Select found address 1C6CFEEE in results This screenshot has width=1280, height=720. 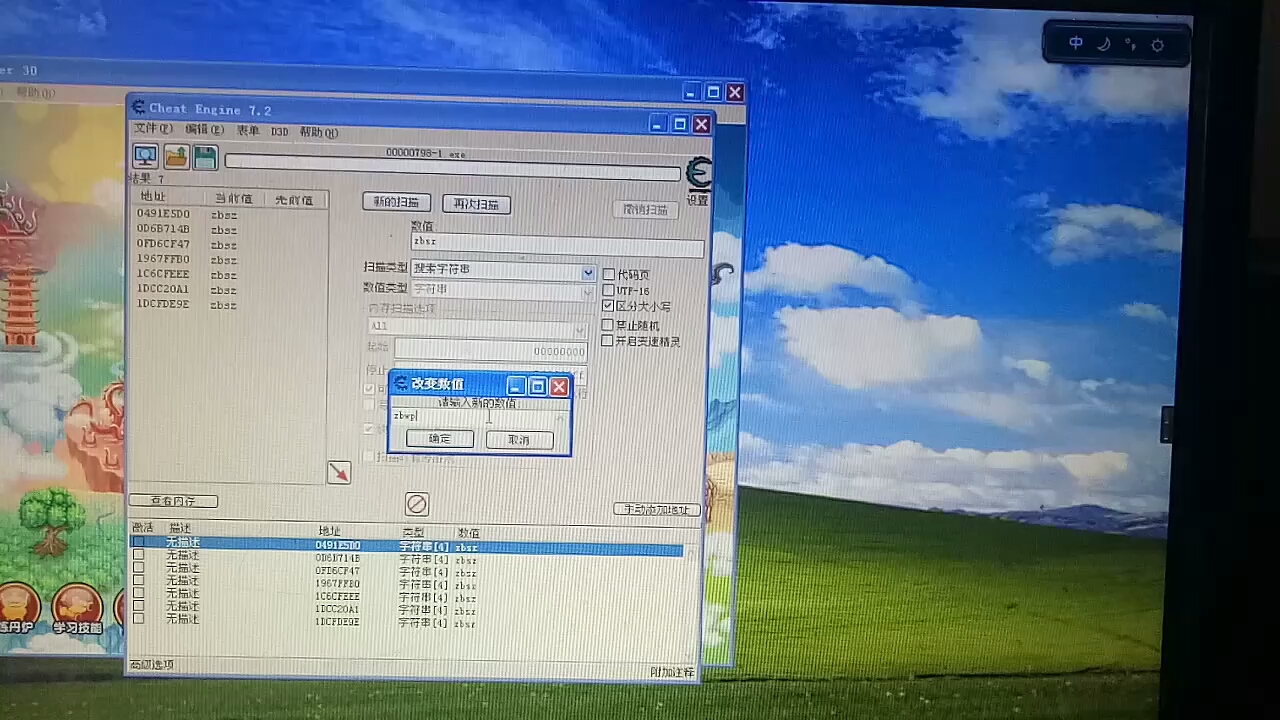coord(163,274)
